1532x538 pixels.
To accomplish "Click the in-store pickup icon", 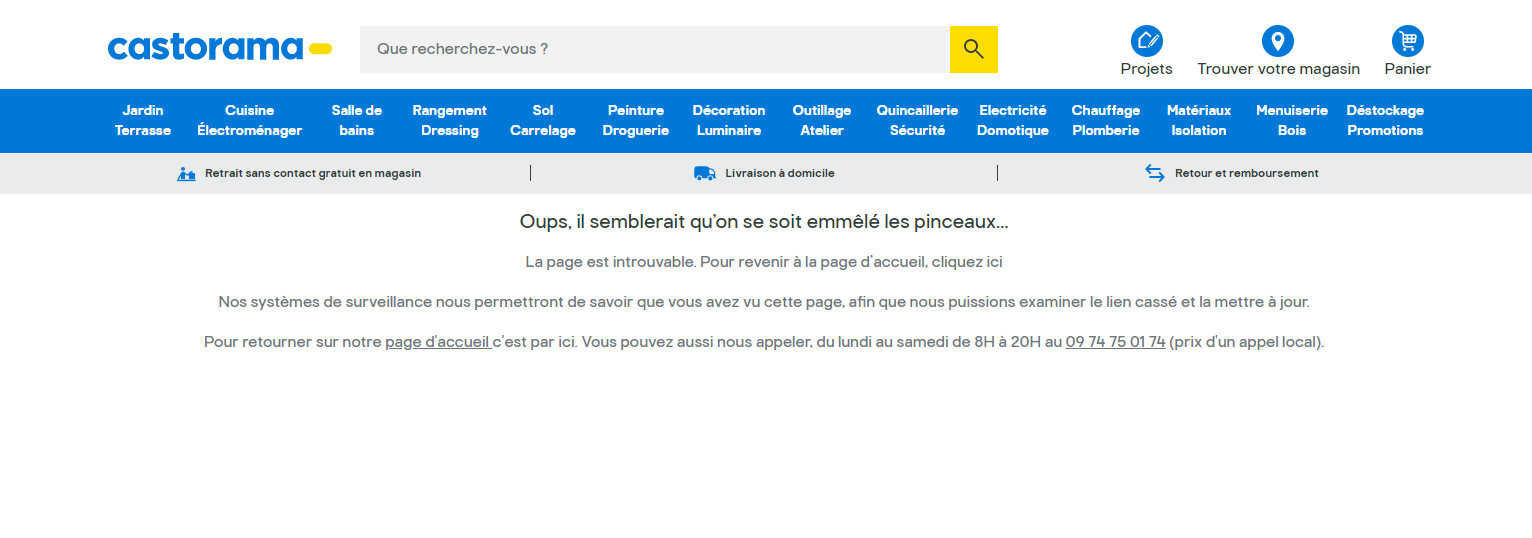I will click(x=186, y=173).
